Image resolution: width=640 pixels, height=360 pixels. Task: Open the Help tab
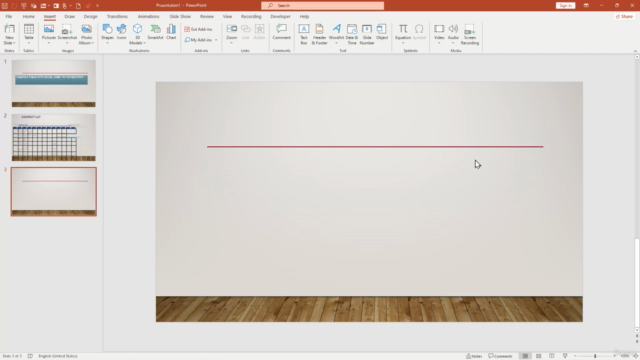304,17
